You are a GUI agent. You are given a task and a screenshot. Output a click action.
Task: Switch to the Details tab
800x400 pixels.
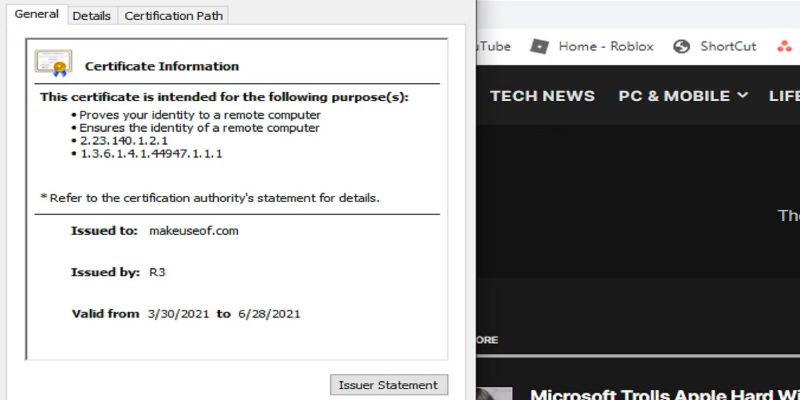click(x=92, y=16)
